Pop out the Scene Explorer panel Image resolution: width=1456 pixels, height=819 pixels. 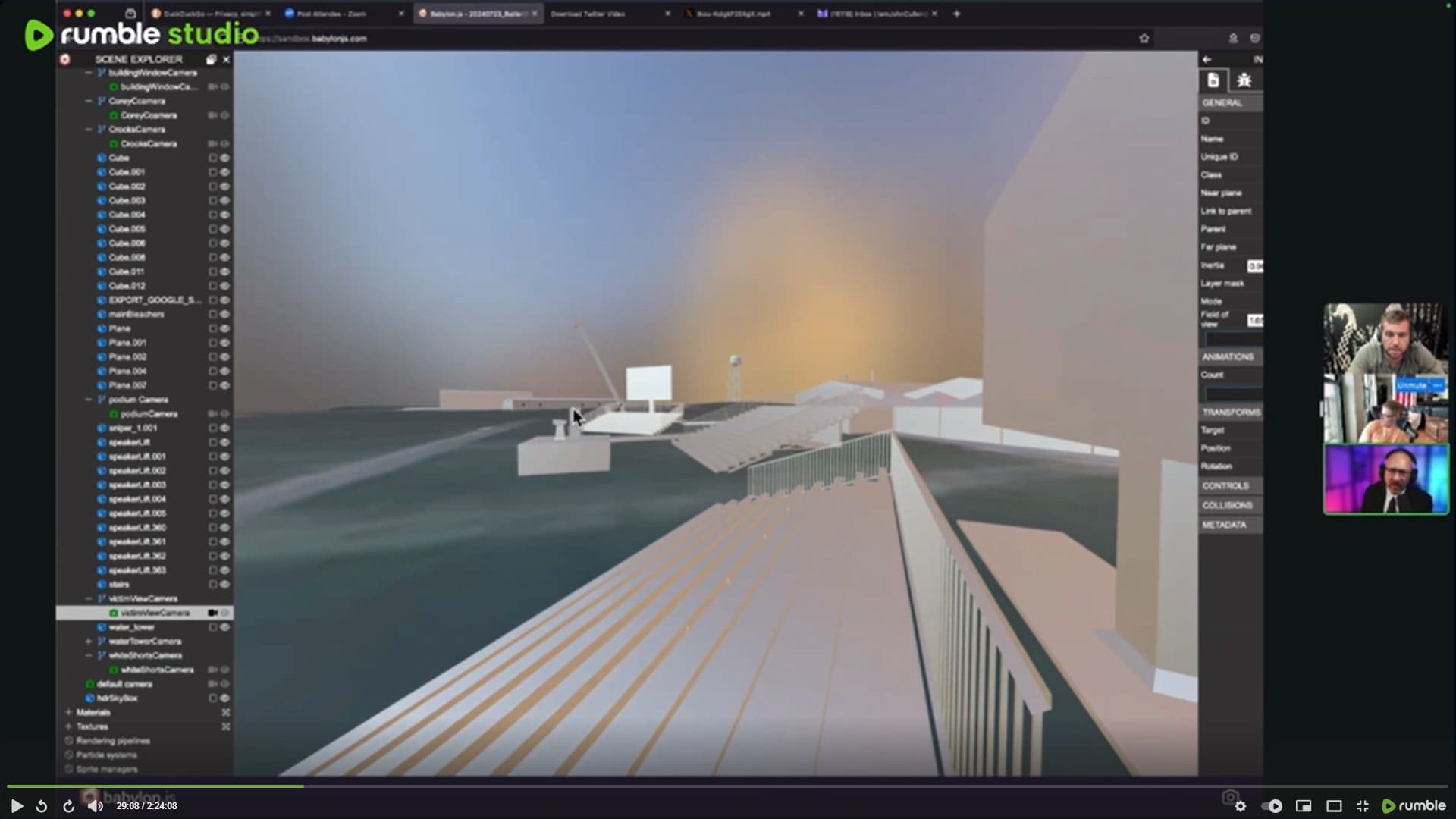point(212,59)
